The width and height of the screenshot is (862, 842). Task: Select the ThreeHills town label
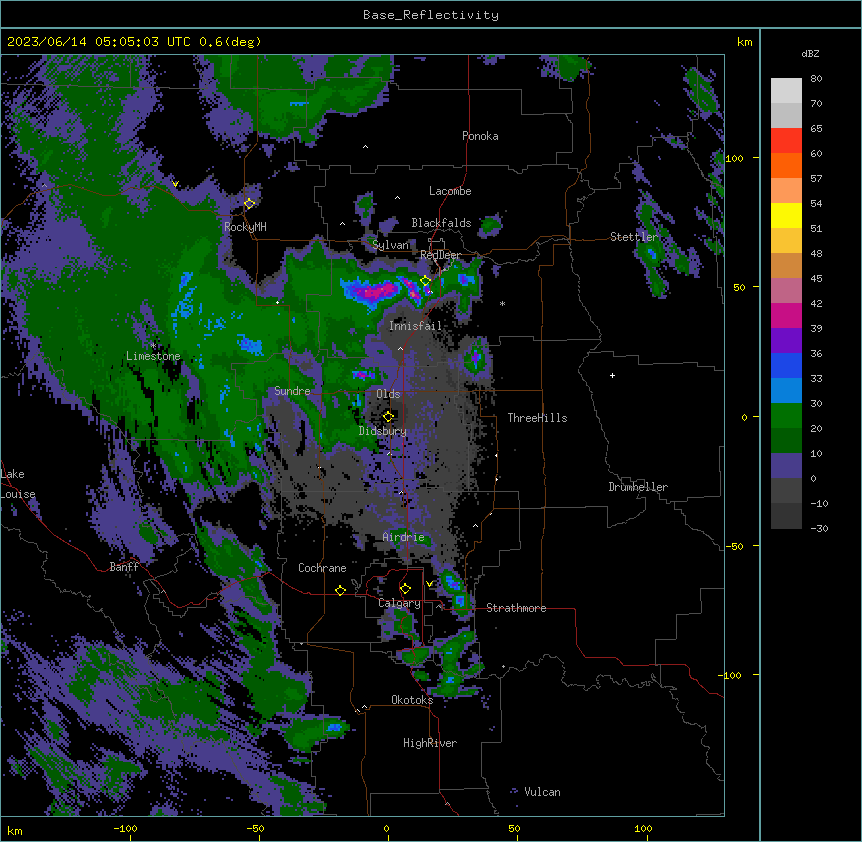click(538, 418)
